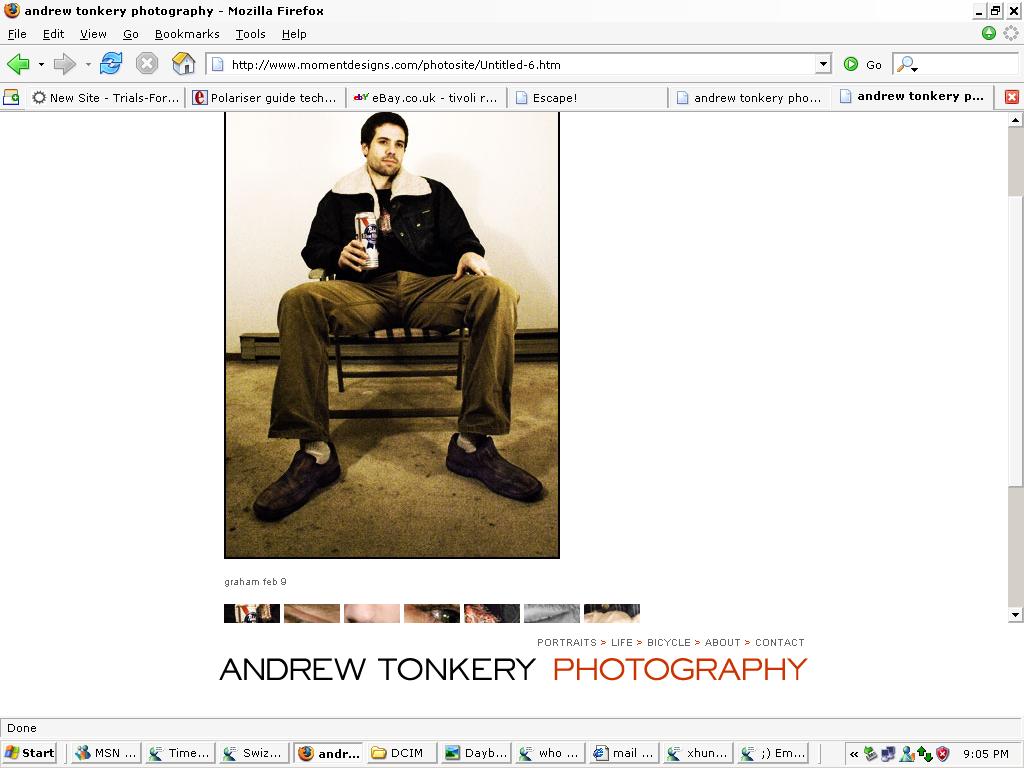Open the File menu
The width and height of the screenshot is (1024, 768).
(17, 34)
